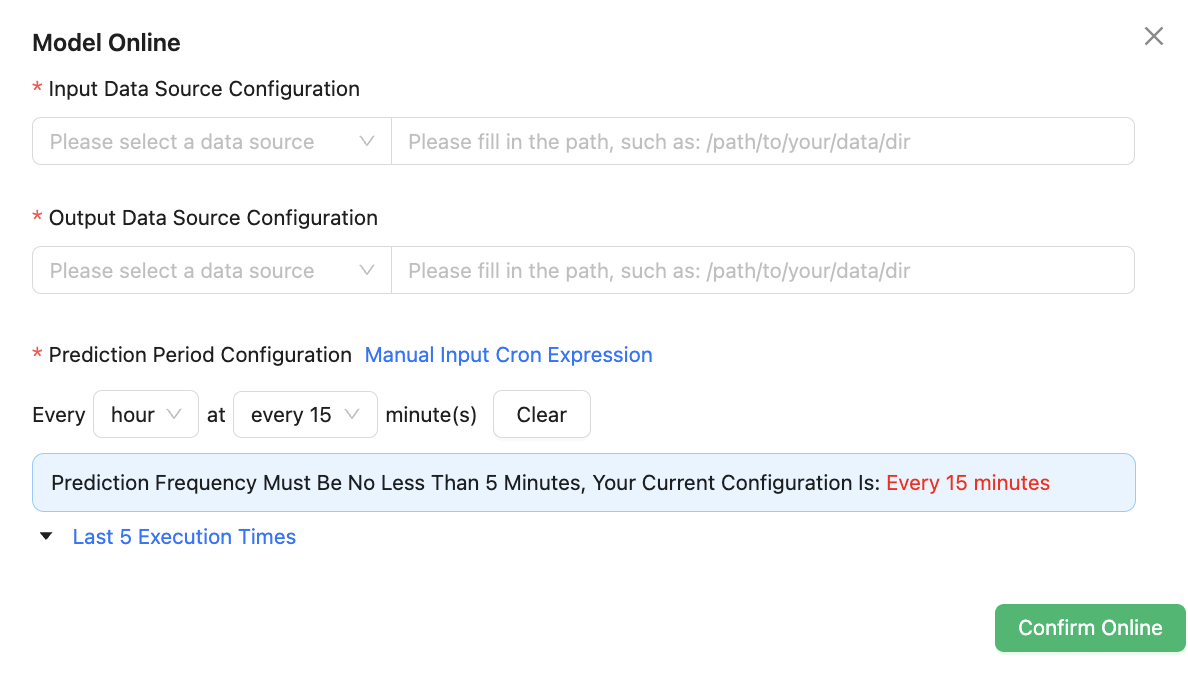1188x688 pixels.
Task: Click the Input Data Source Configuration label
Action: coord(204,89)
